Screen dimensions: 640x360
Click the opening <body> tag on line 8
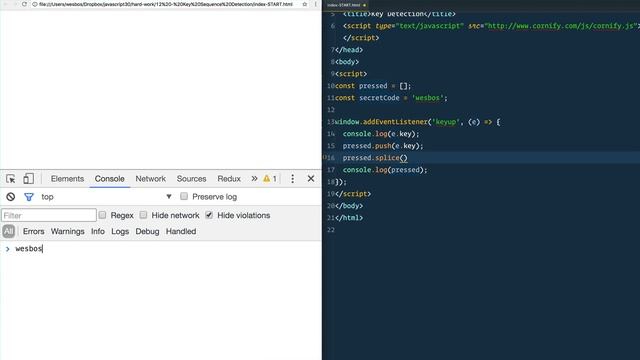click(x=347, y=62)
